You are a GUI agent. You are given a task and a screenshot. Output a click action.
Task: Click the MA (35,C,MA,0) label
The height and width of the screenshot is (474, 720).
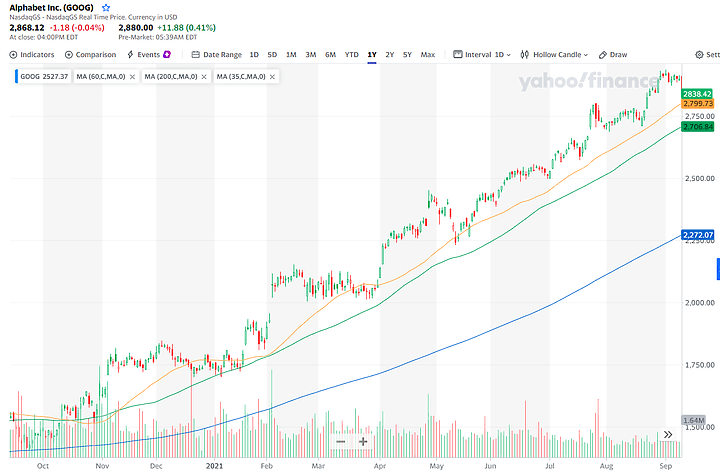tap(241, 77)
